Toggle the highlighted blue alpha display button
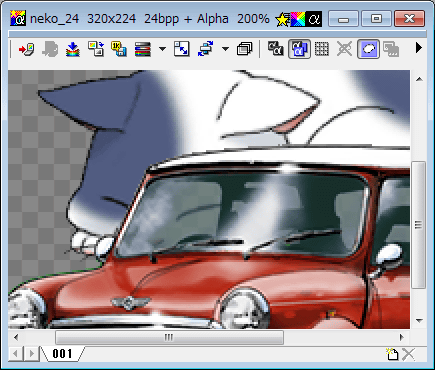 [299, 49]
